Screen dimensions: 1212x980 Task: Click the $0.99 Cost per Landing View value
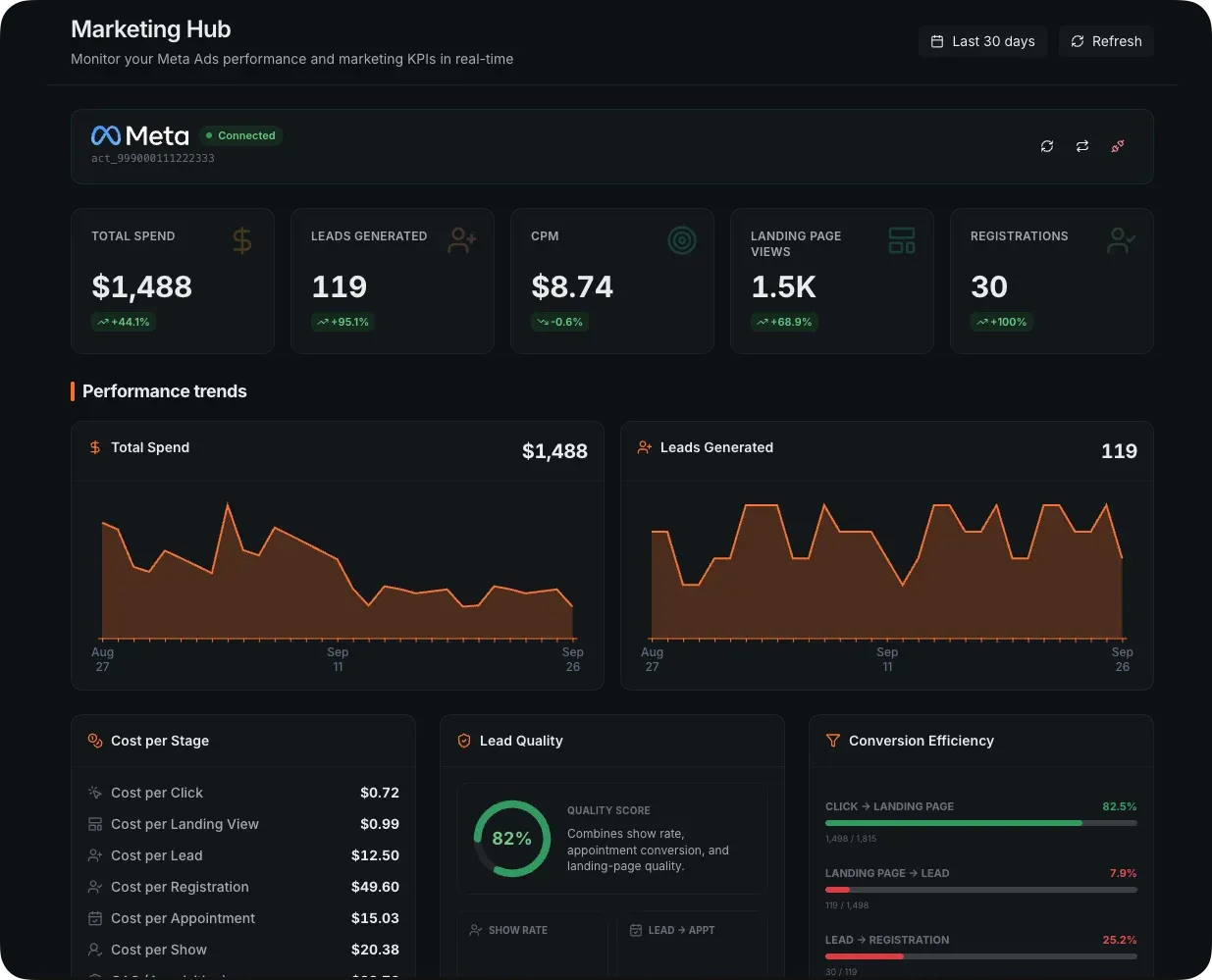[380, 824]
